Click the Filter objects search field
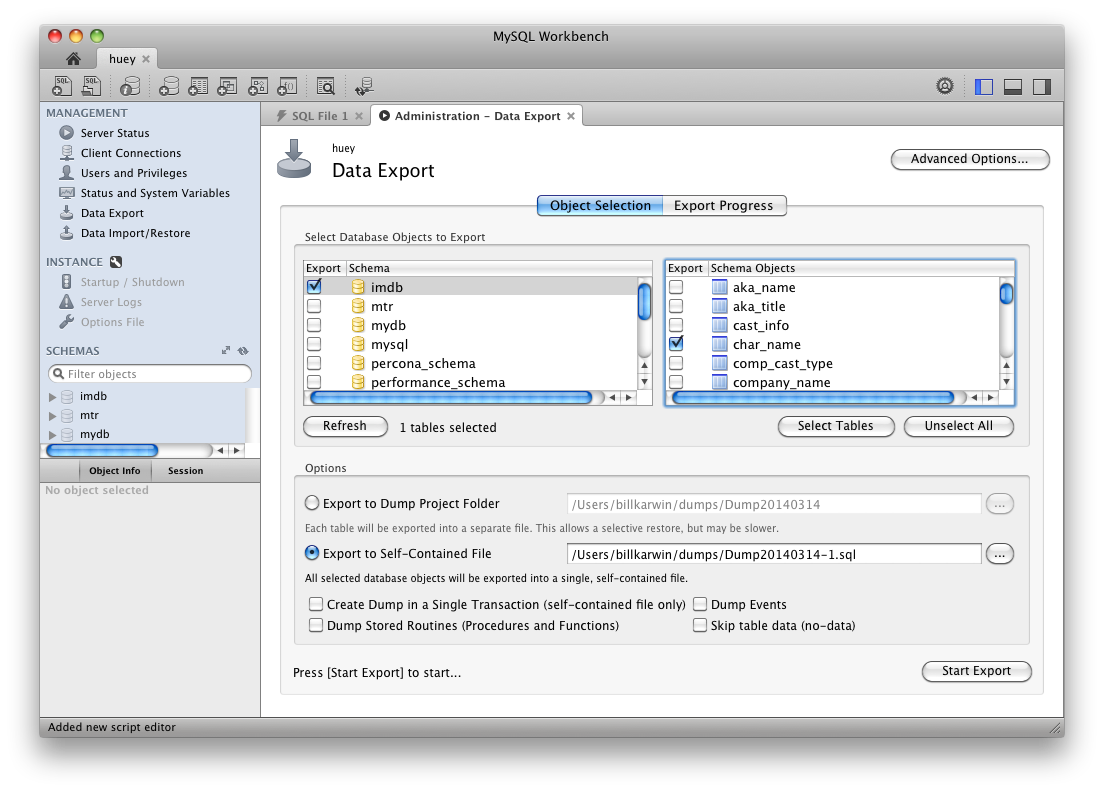 tap(149, 374)
